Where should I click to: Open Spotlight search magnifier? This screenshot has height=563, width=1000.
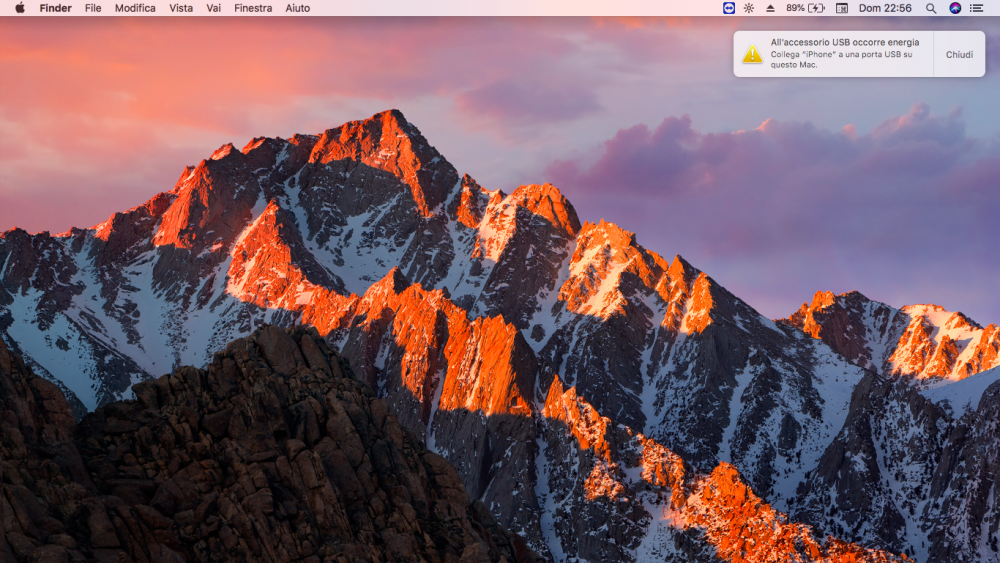tap(931, 8)
